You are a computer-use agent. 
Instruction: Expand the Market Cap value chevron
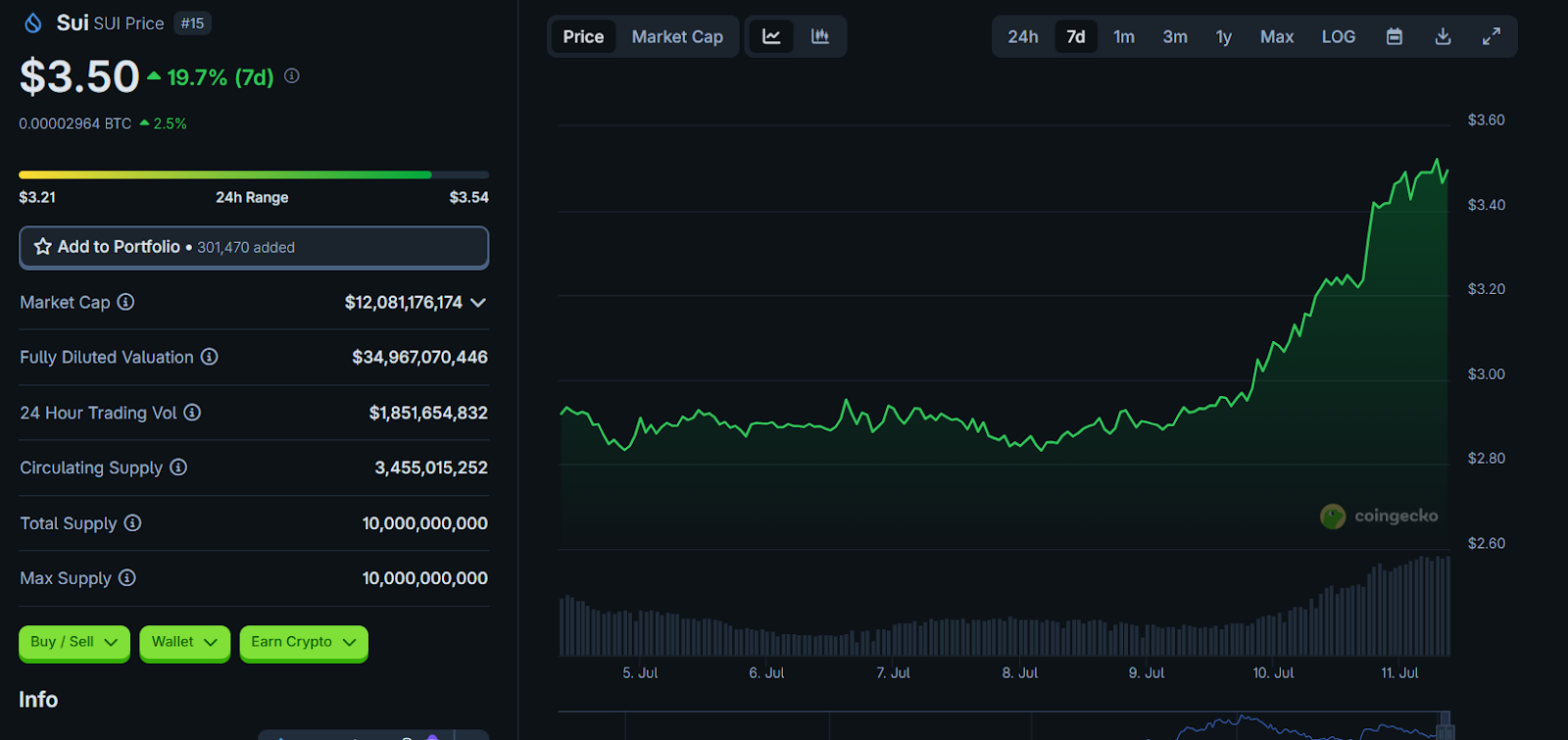pos(478,303)
